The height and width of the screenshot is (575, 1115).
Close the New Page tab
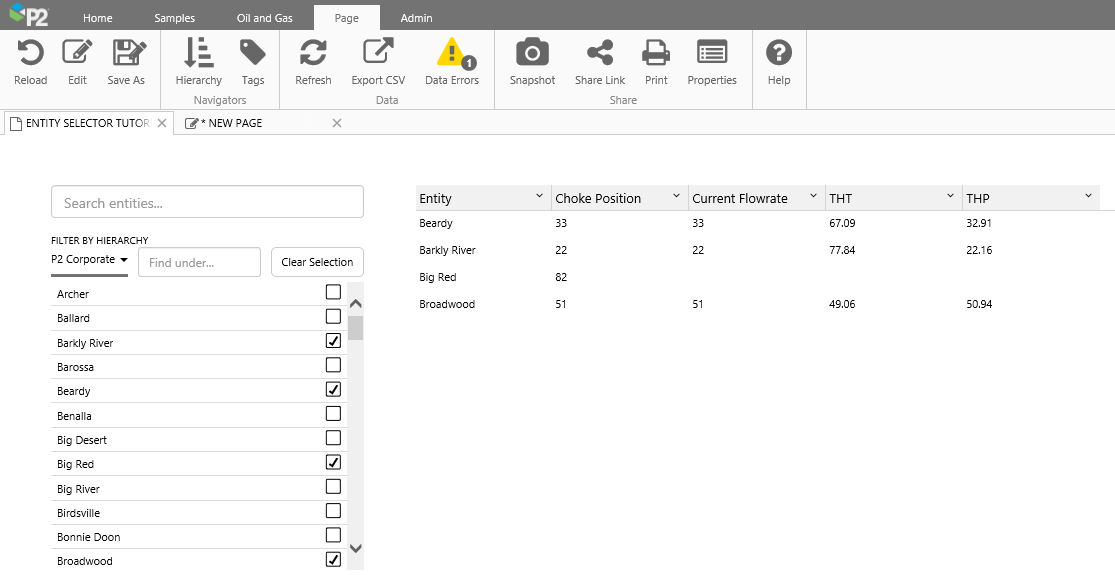(x=337, y=123)
